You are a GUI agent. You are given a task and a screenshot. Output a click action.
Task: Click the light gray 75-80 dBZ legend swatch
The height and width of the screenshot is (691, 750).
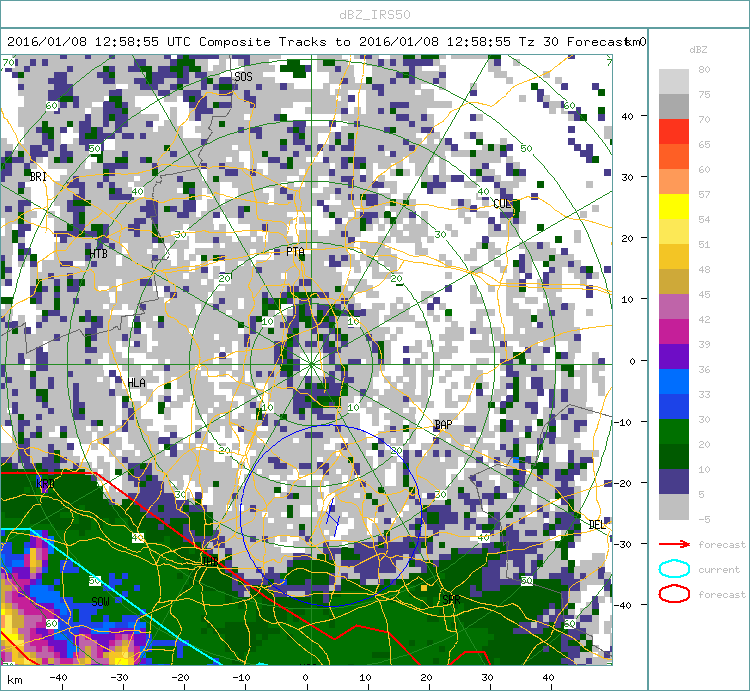(673, 81)
